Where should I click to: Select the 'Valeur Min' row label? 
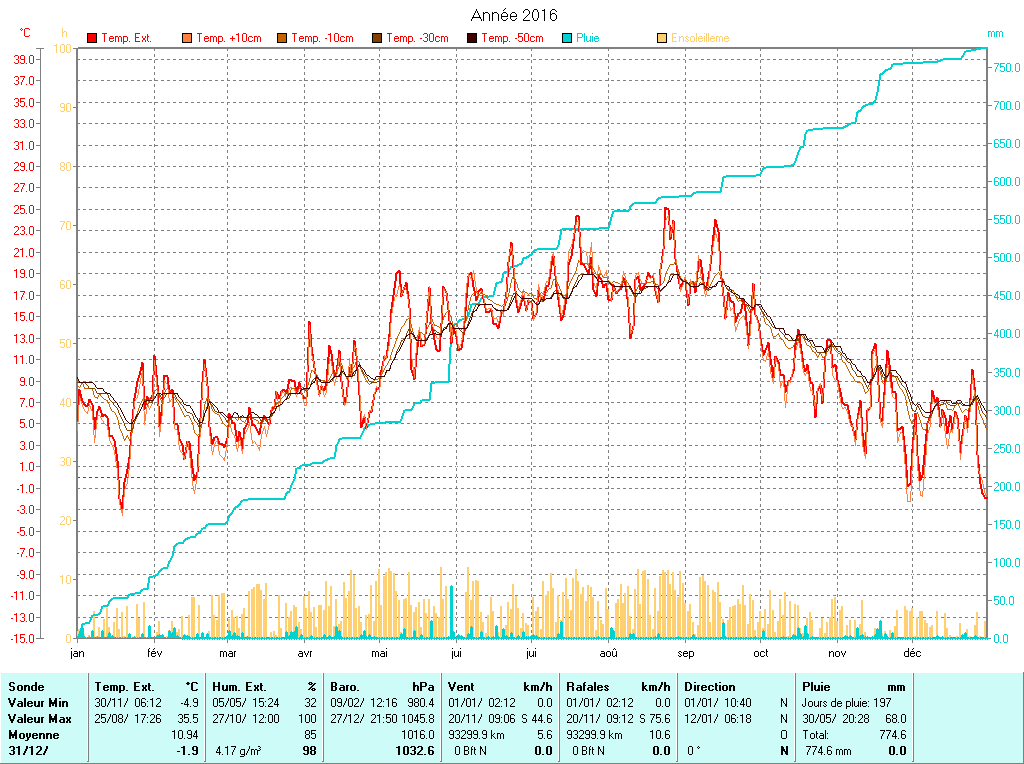tap(35, 703)
